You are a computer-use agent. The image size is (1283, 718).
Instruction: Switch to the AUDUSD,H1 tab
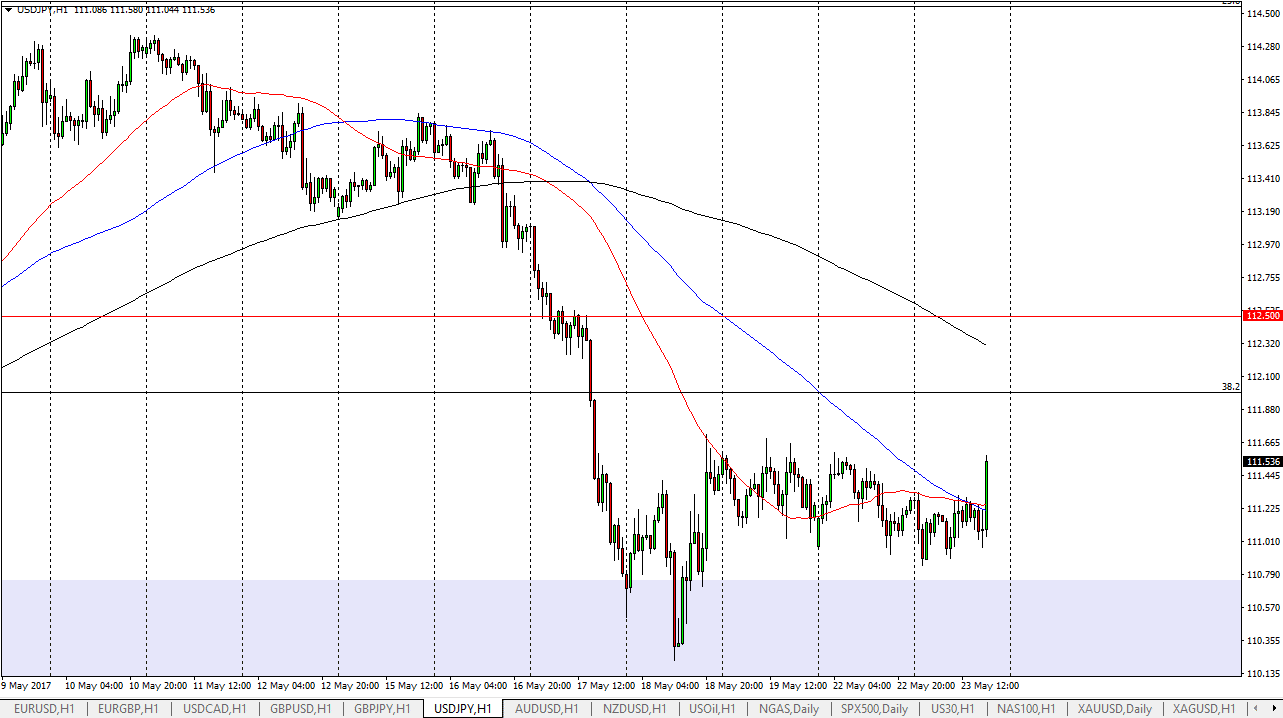point(550,709)
